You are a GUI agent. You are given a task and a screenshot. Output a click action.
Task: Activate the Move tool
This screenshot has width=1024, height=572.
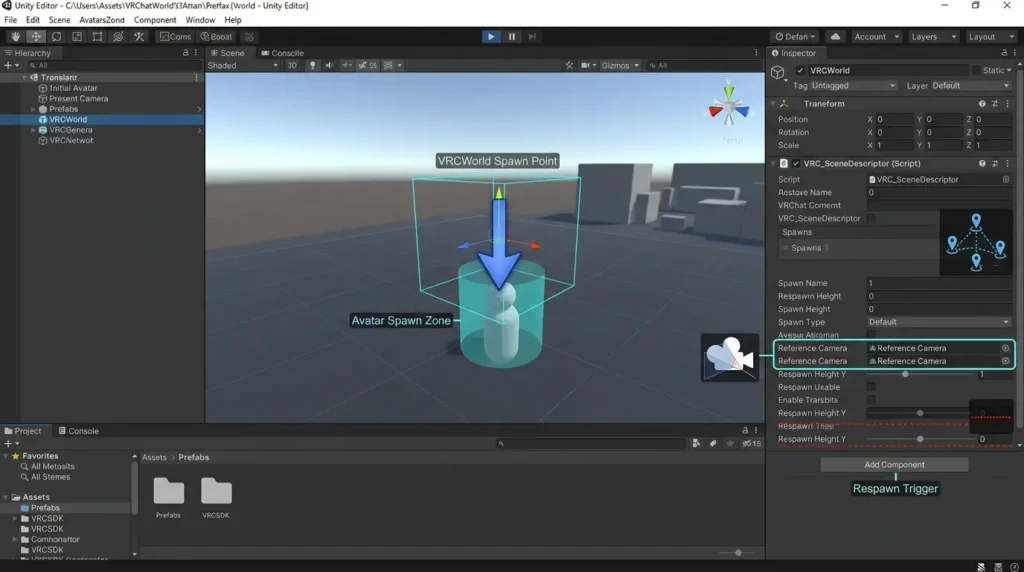(36, 37)
